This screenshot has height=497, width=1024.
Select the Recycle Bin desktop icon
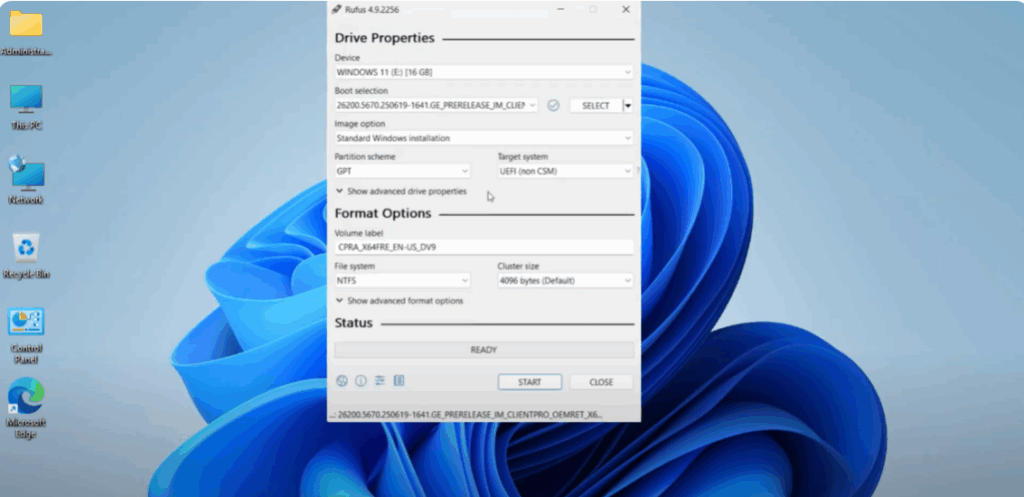pos(26,256)
